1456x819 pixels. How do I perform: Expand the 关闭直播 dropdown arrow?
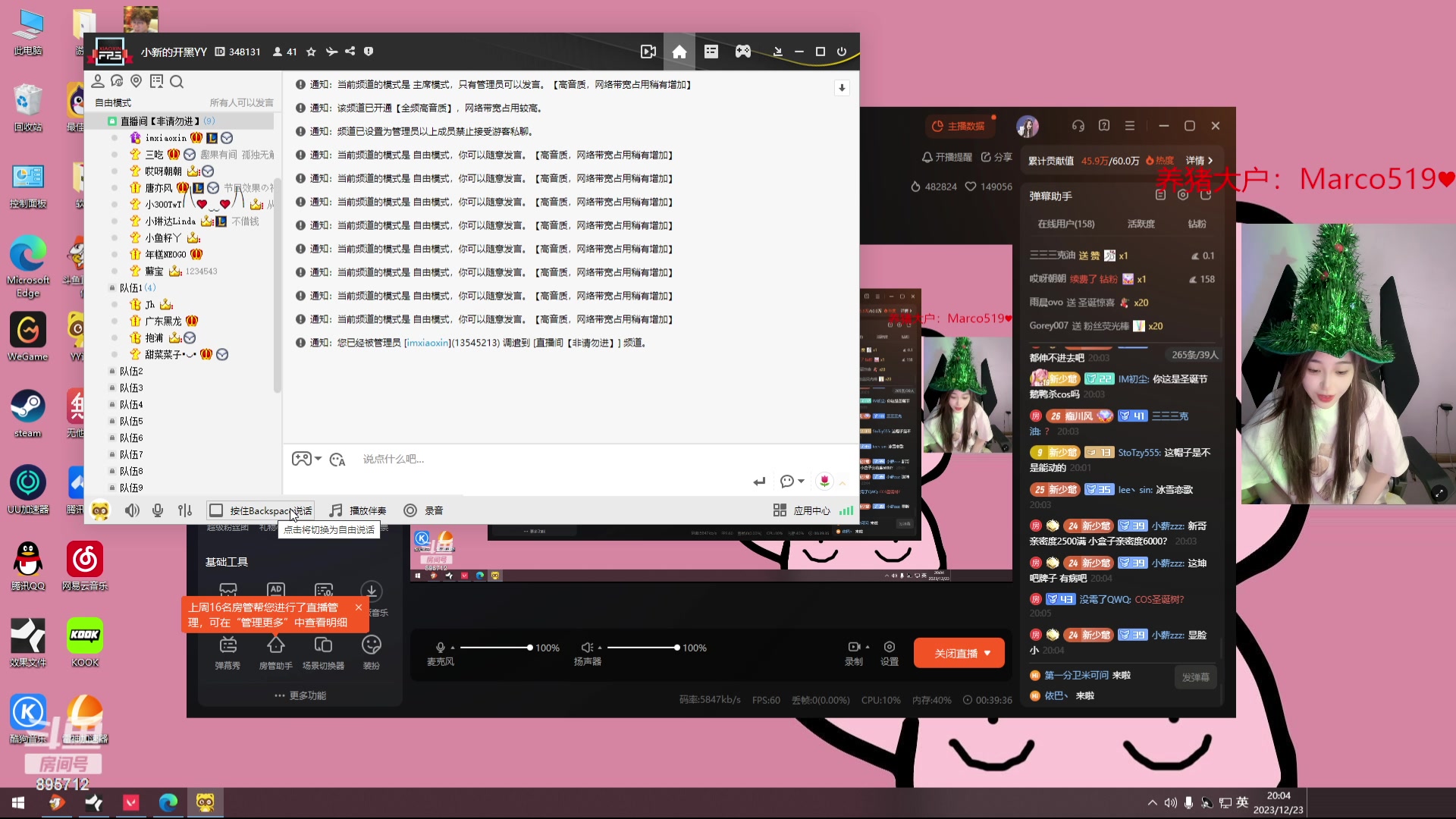point(987,653)
